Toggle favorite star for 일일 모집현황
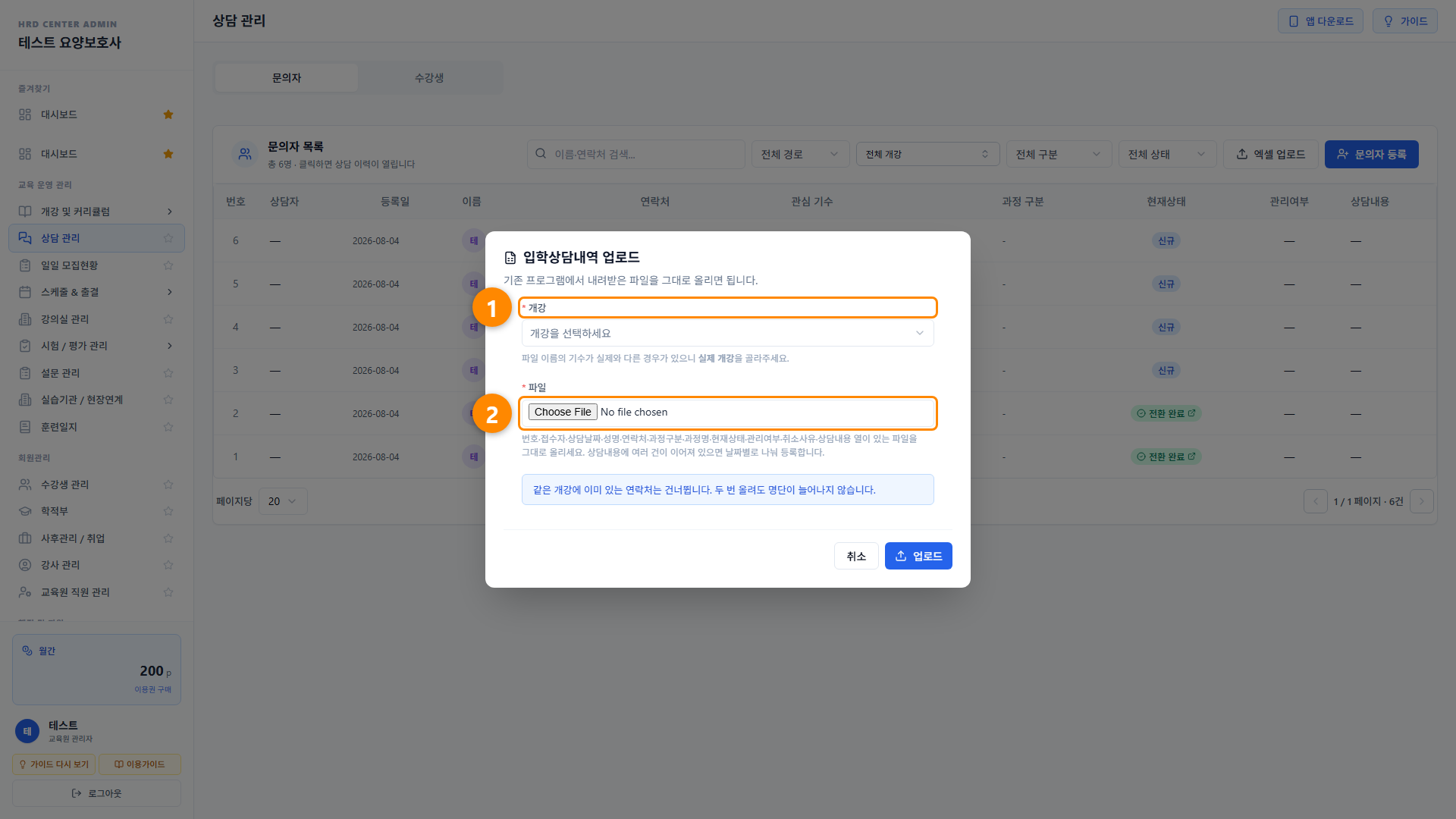The height and width of the screenshot is (819, 1456). point(168,265)
